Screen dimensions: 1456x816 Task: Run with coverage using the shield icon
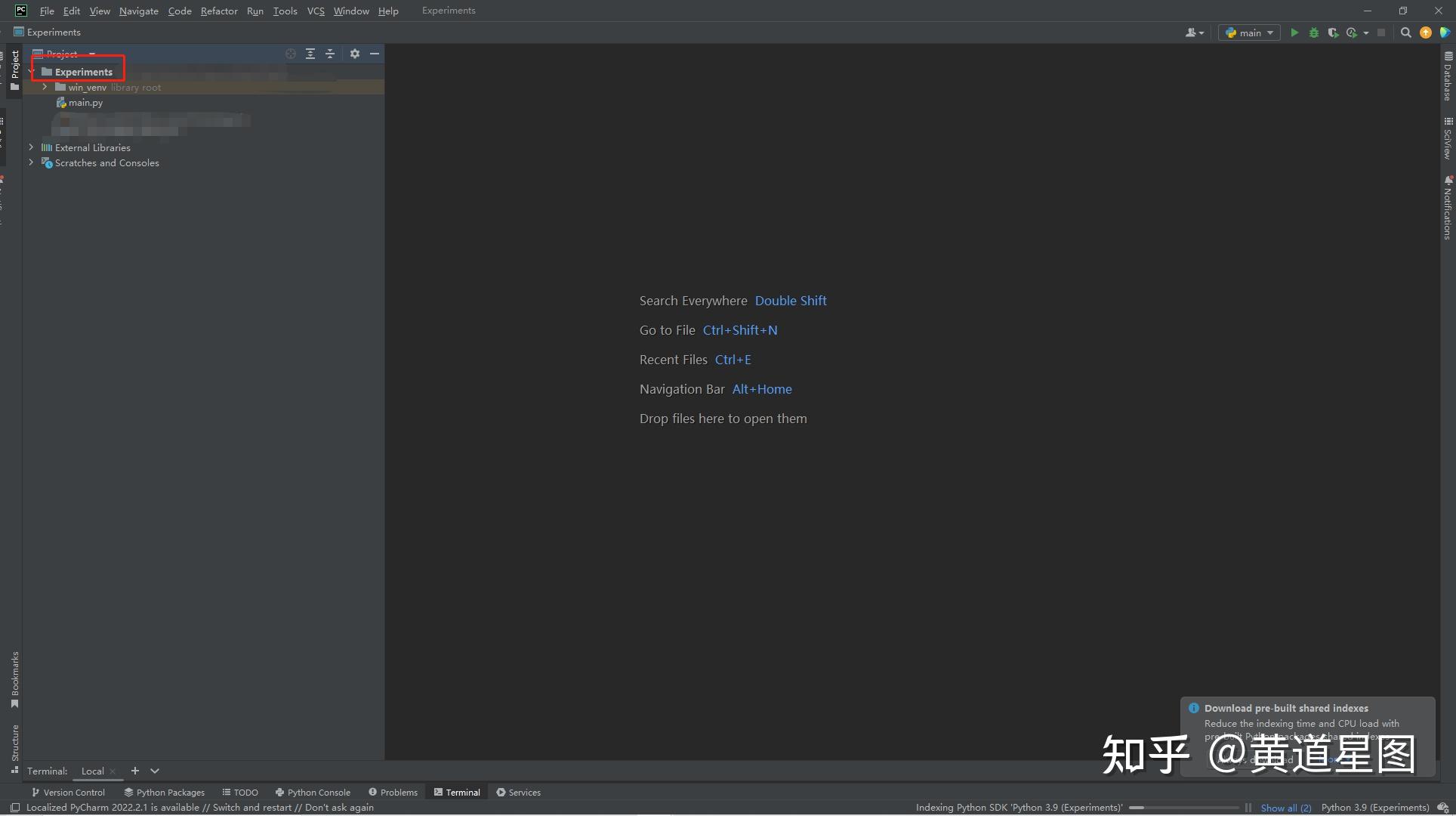(1333, 32)
